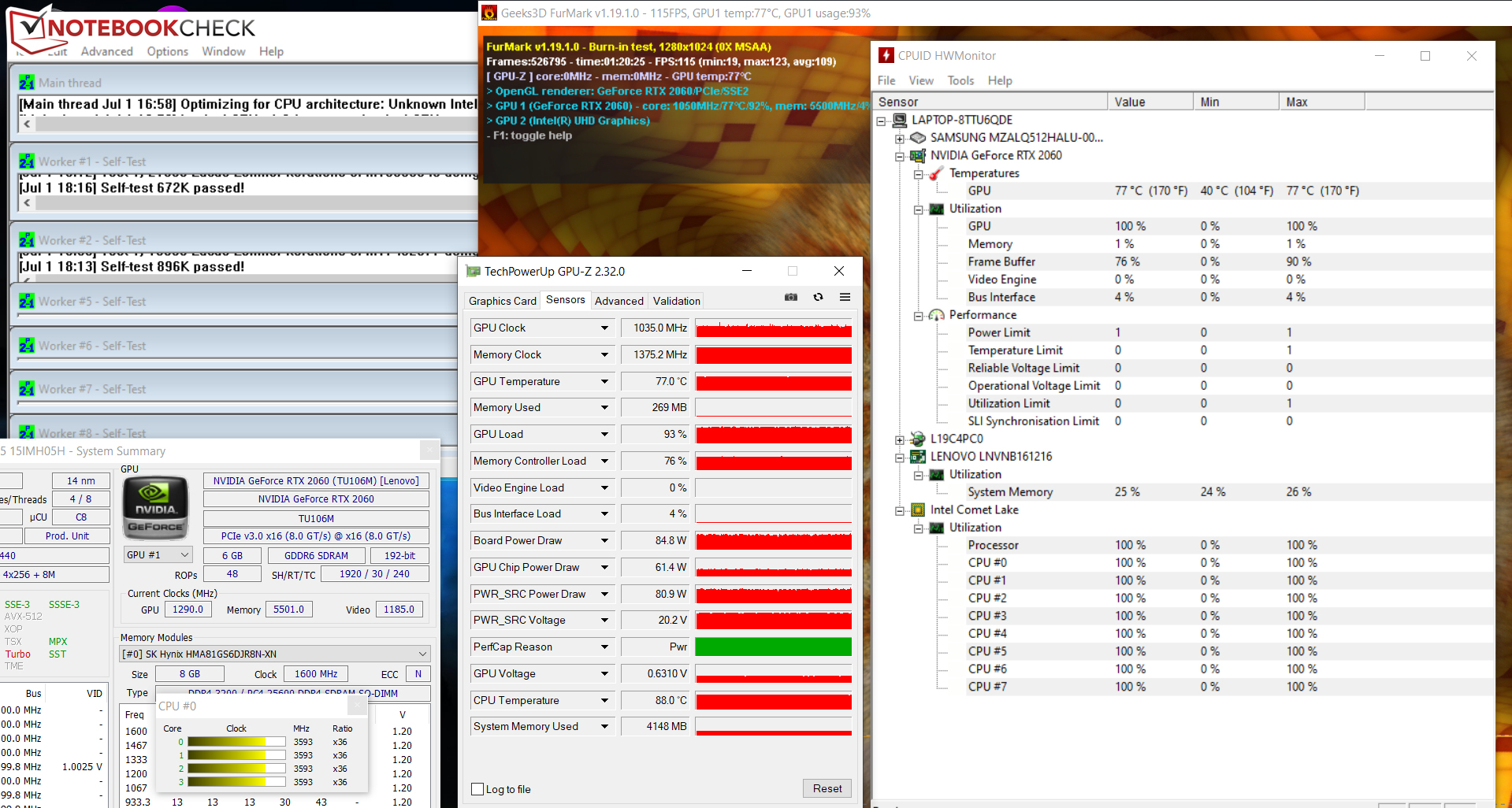Click Intel Comet Lake chip icon in HWMonitor
The image size is (1512, 808).
(918, 510)
